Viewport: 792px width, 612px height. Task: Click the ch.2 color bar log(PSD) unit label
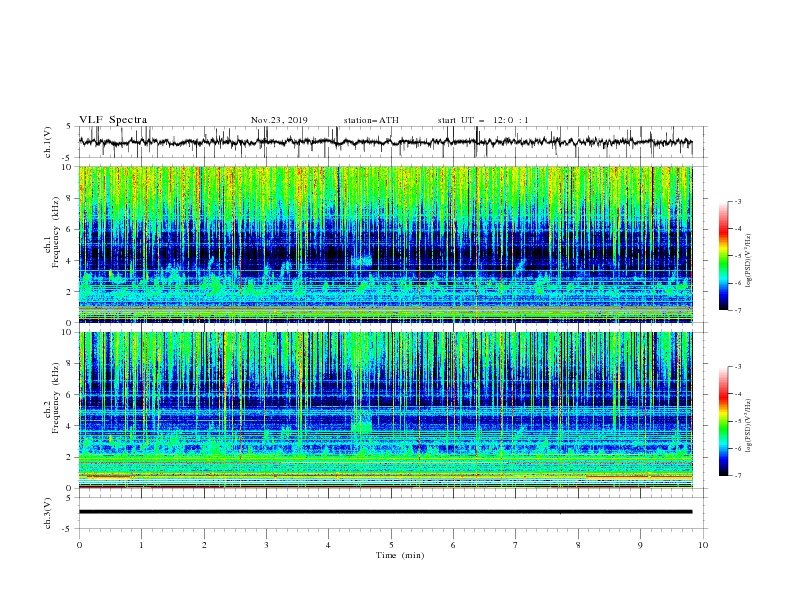(x=748, y=426)
